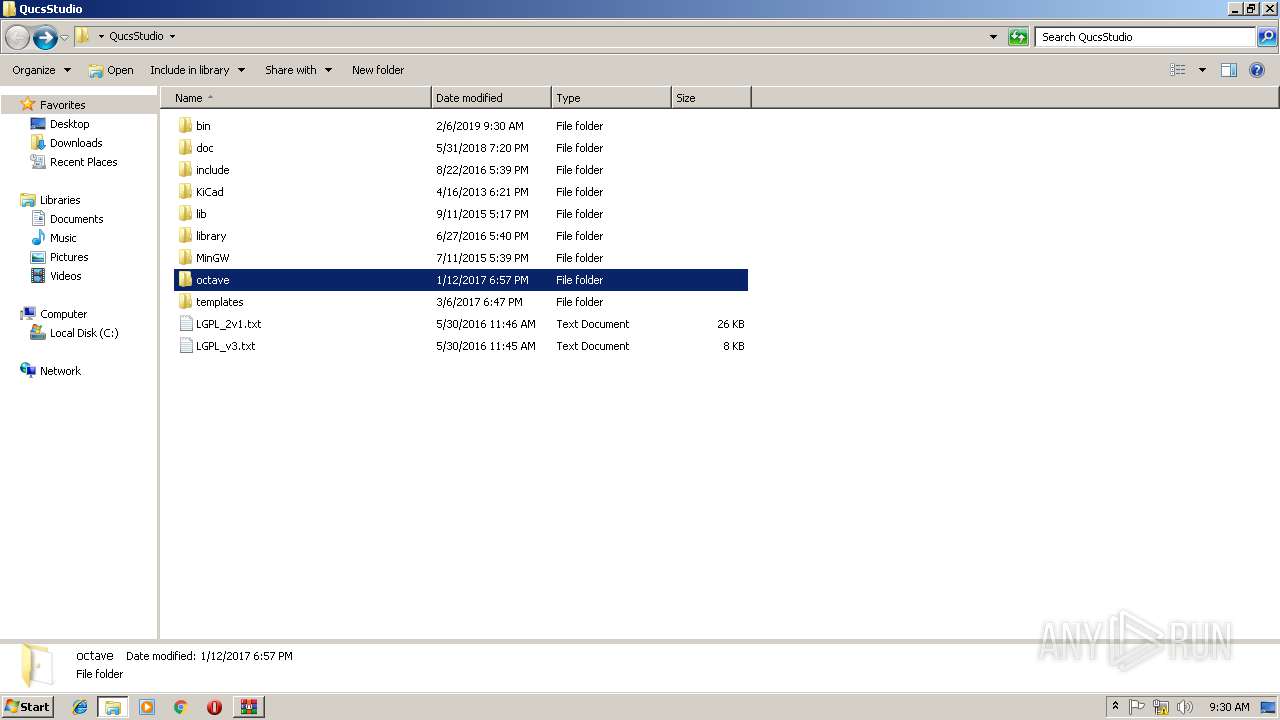Launch Opera browser from the taskbar
Screen dimensions: 1280x720
click(214, 707)
